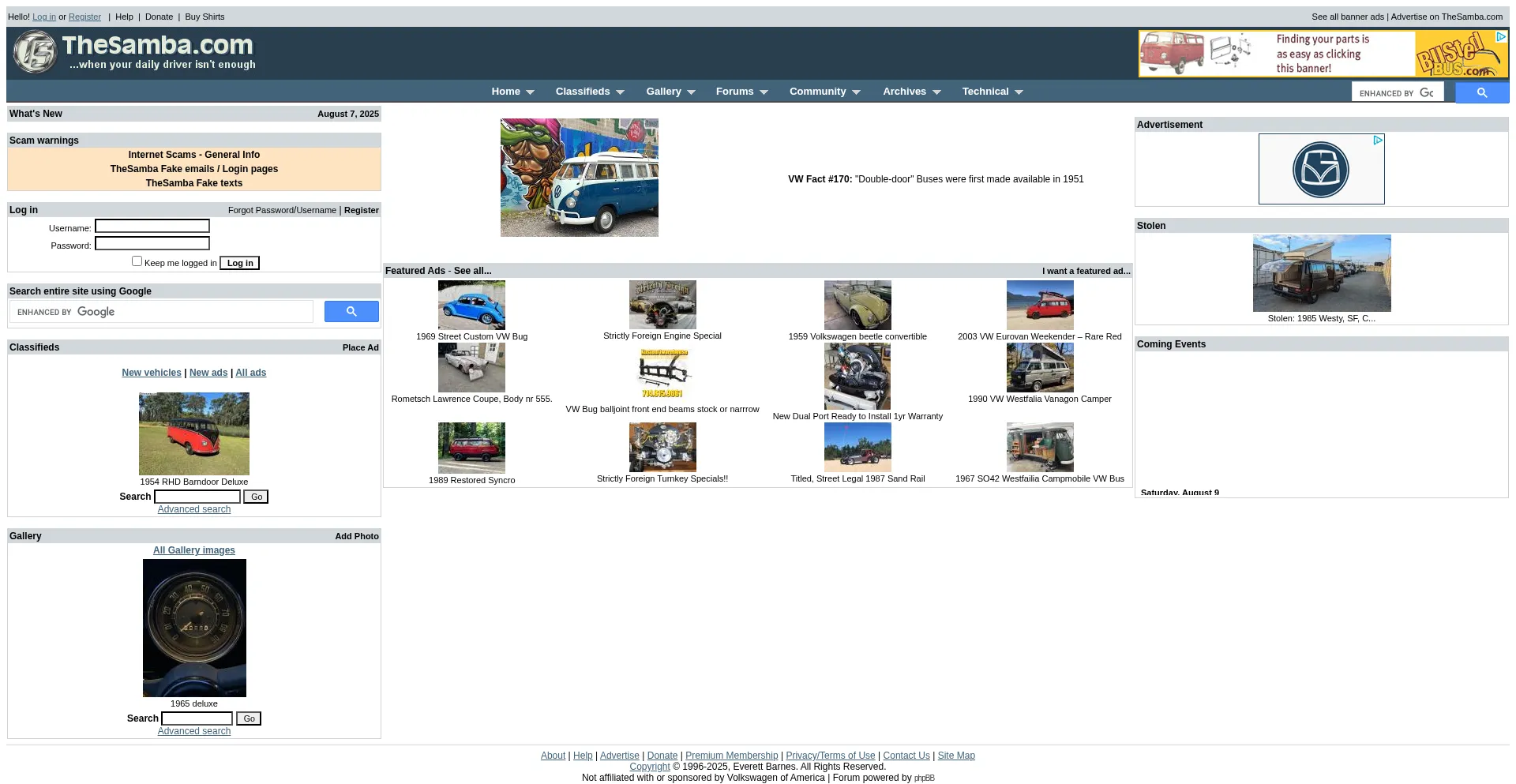Image resolution: width=1516 pixels, height=784 pixels.
Task: Open Buy Shirts link
Action: tap(205, 17)
